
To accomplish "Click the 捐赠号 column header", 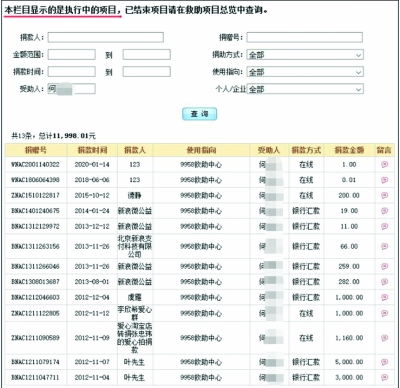I will (36, 150).
